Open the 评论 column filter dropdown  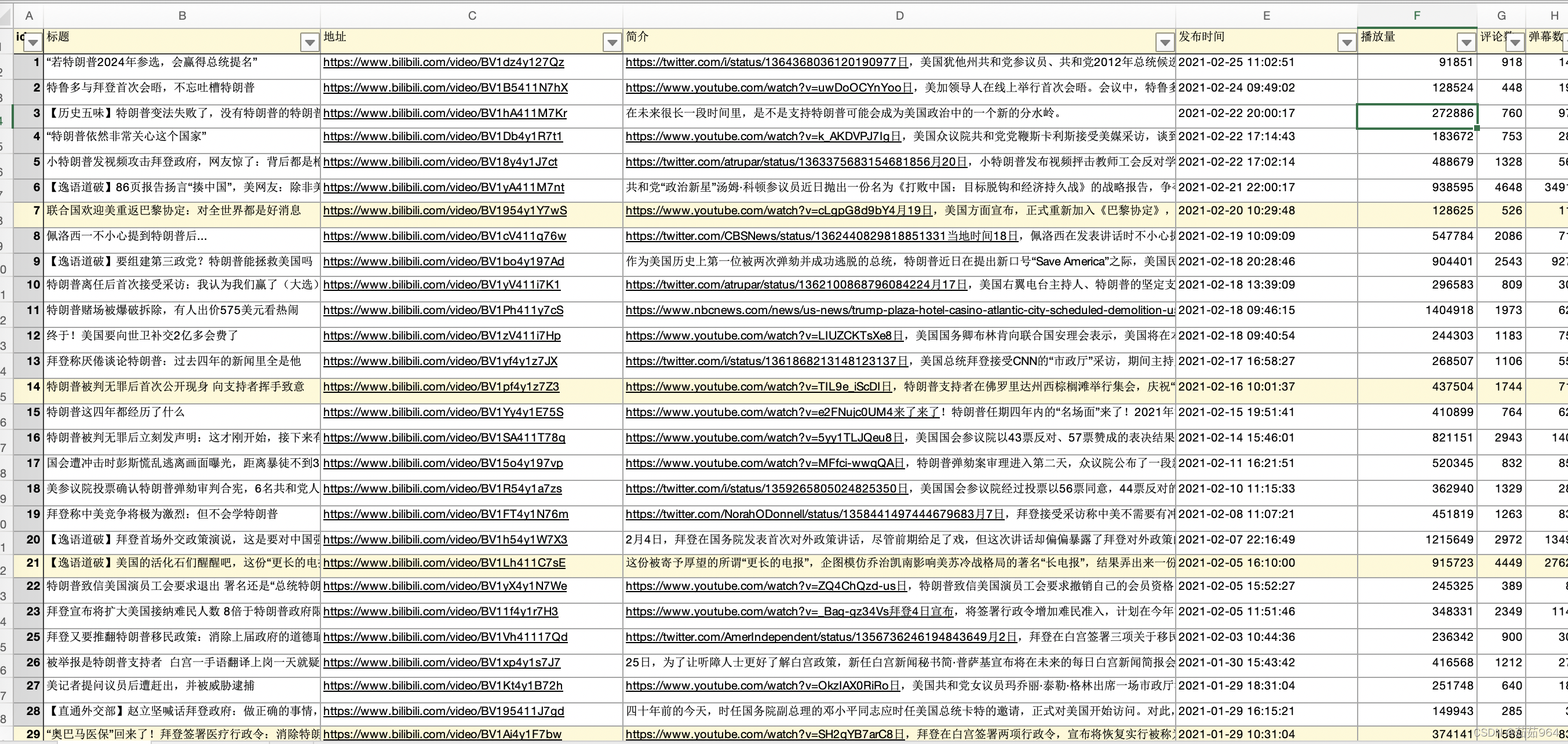coord(1515,42)
